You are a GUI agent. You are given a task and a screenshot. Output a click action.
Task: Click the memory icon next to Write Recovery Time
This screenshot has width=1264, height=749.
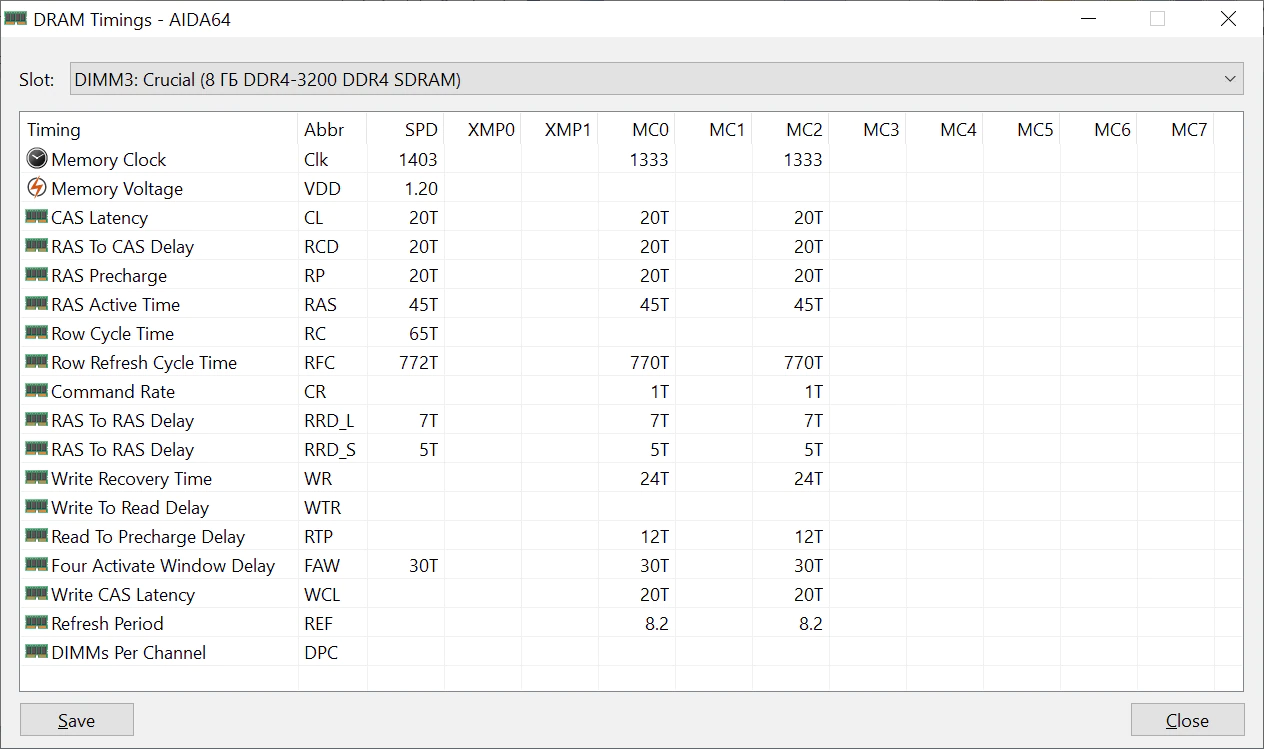click(x=37, y=478)
